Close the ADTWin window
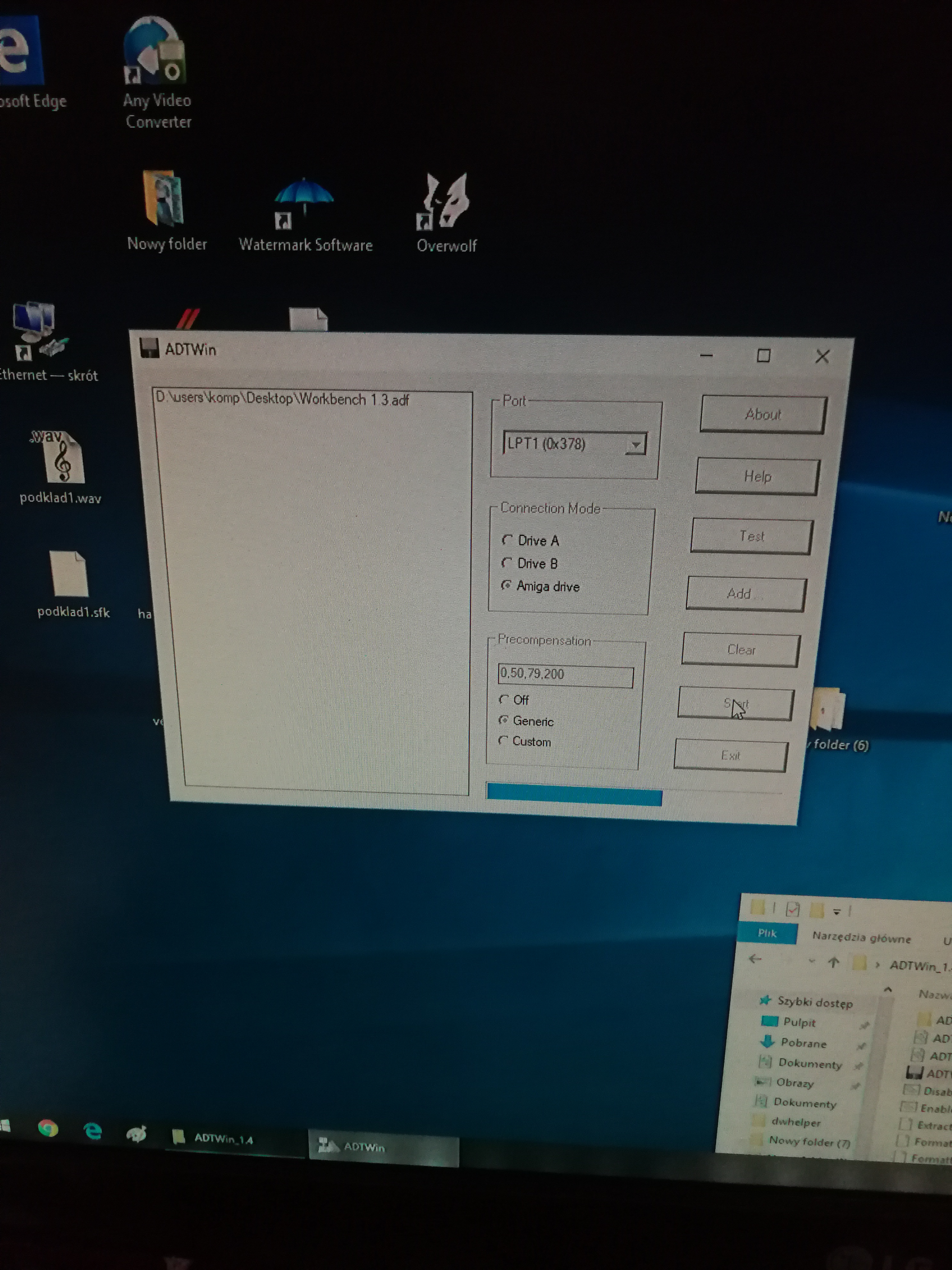952x1270 pixels. (x=822, y=357)
